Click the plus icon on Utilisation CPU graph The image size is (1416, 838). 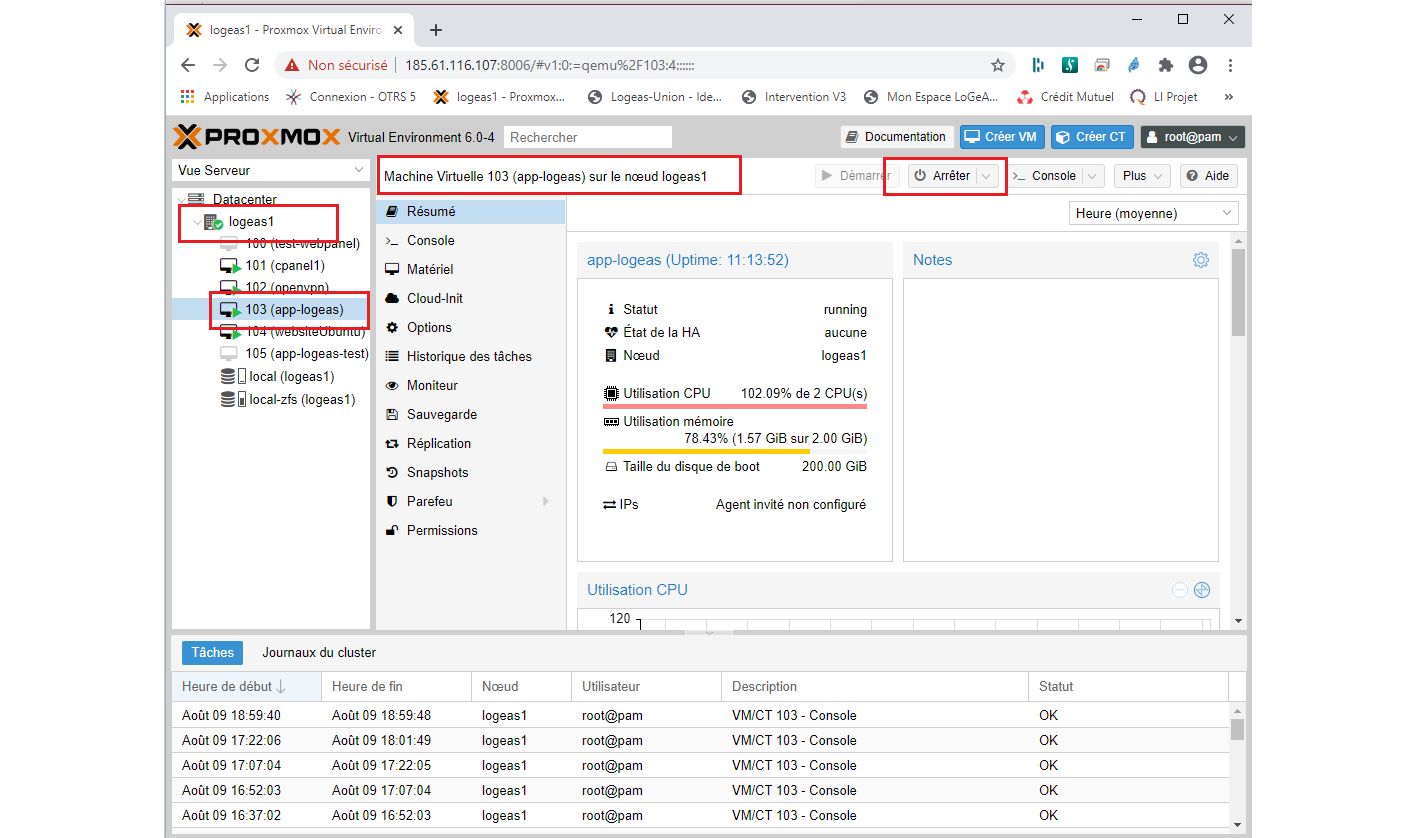tap(1202, 590)
